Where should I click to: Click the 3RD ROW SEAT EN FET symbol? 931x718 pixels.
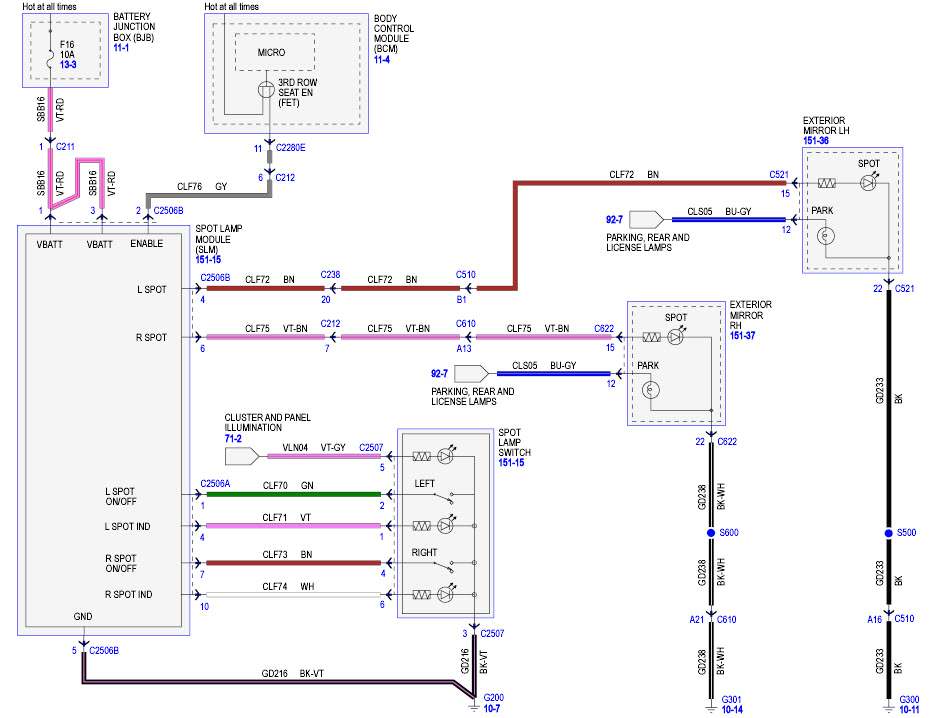tap(264, 90)
